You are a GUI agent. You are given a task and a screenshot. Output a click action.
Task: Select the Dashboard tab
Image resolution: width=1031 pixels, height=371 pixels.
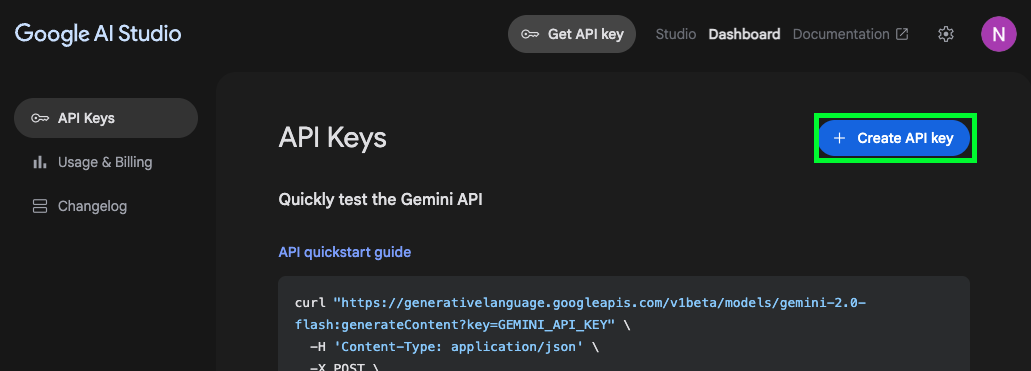pos(744,34)
